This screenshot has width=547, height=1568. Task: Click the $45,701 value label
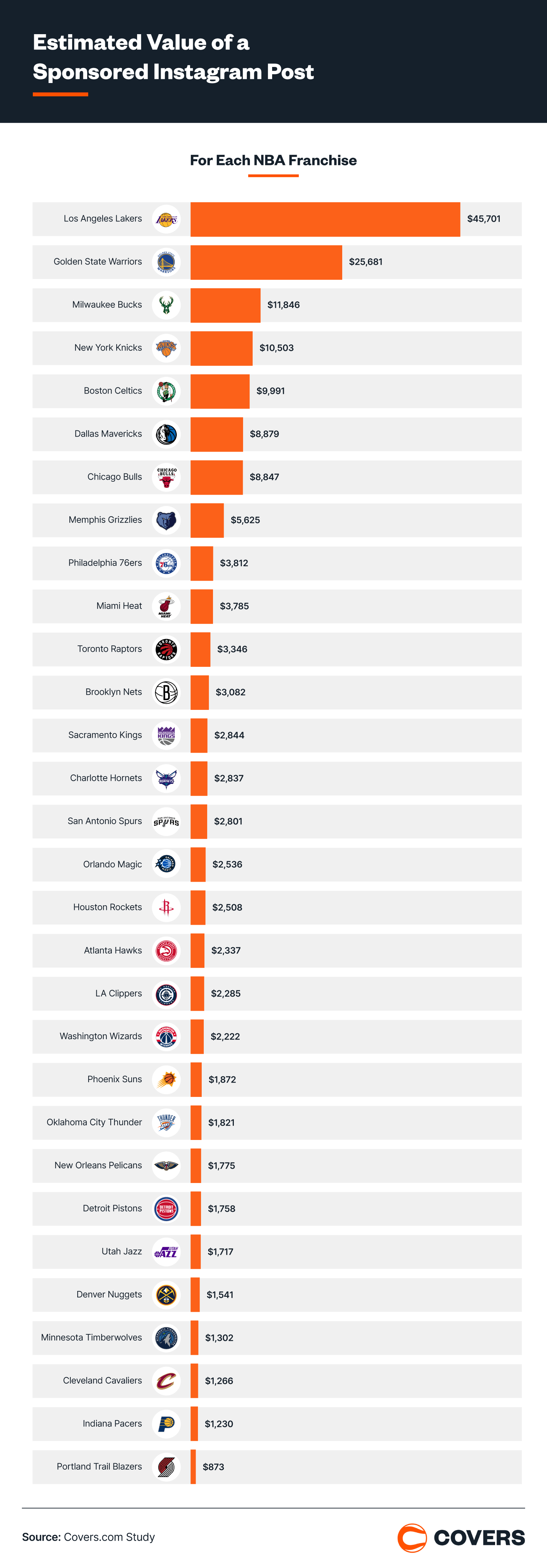pos(484,219)
